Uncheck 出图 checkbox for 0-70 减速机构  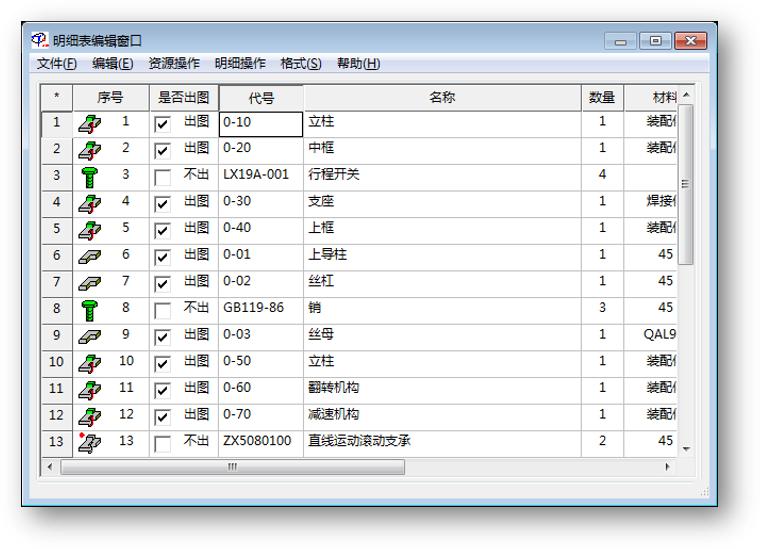coord(162,417)
